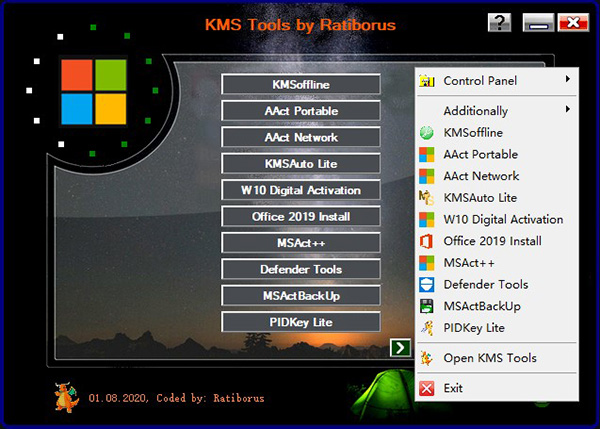
Task: Launch the AAct Network main button
Action: pos(301,137)
